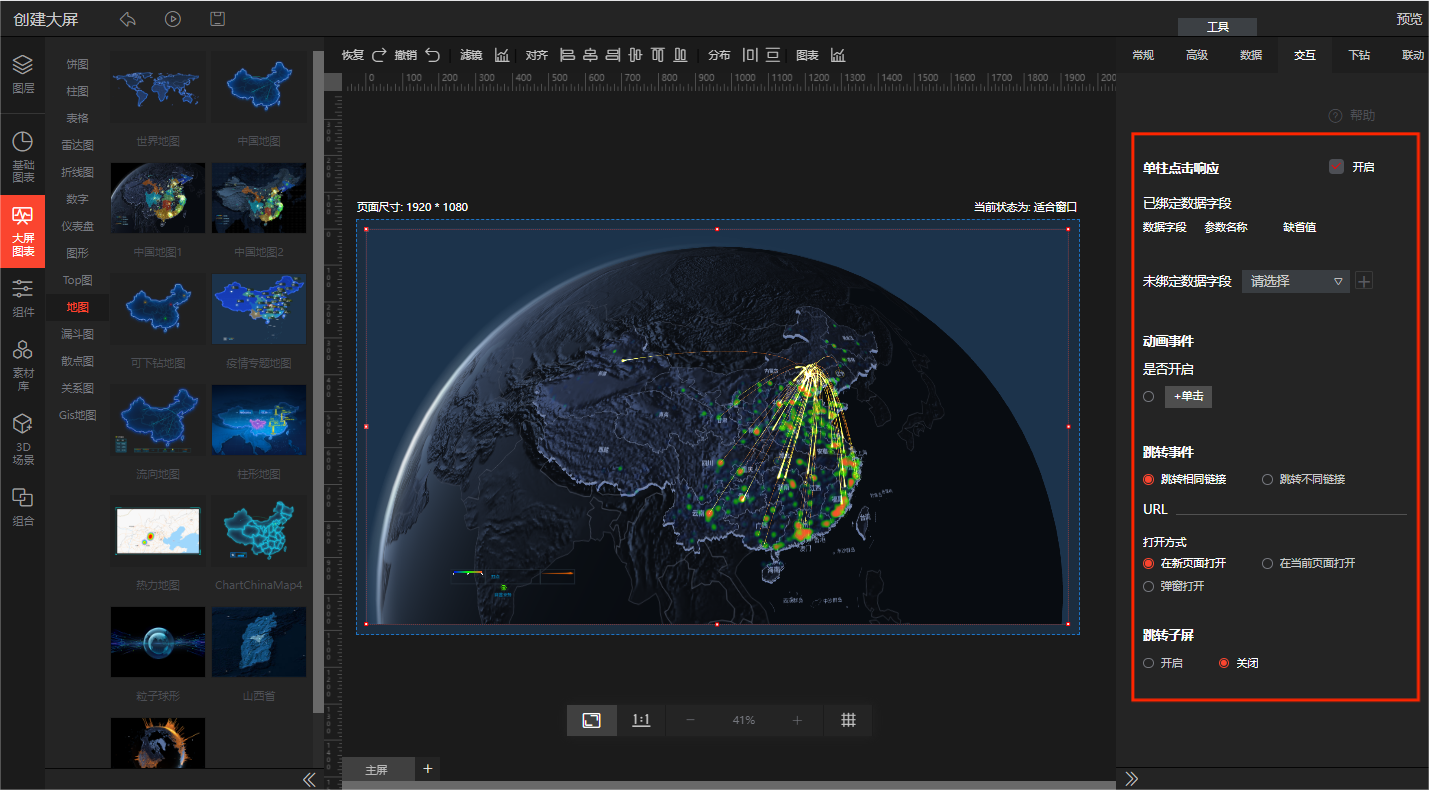The height and width of the screenshot is (790, 1429).
Task: Click the align top icon
Action: [658, 55]
